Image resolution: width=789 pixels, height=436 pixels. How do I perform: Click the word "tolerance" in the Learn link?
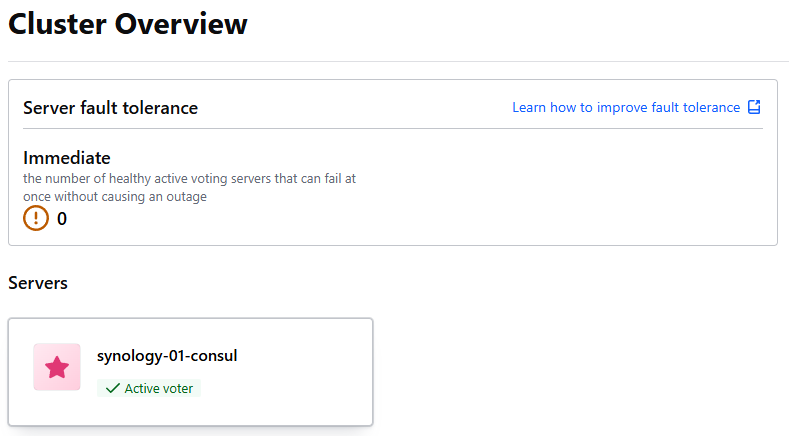click(x=709, y=107)
